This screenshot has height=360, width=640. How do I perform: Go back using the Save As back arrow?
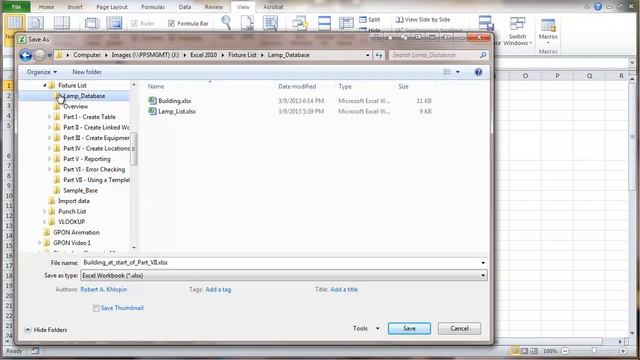26,55
